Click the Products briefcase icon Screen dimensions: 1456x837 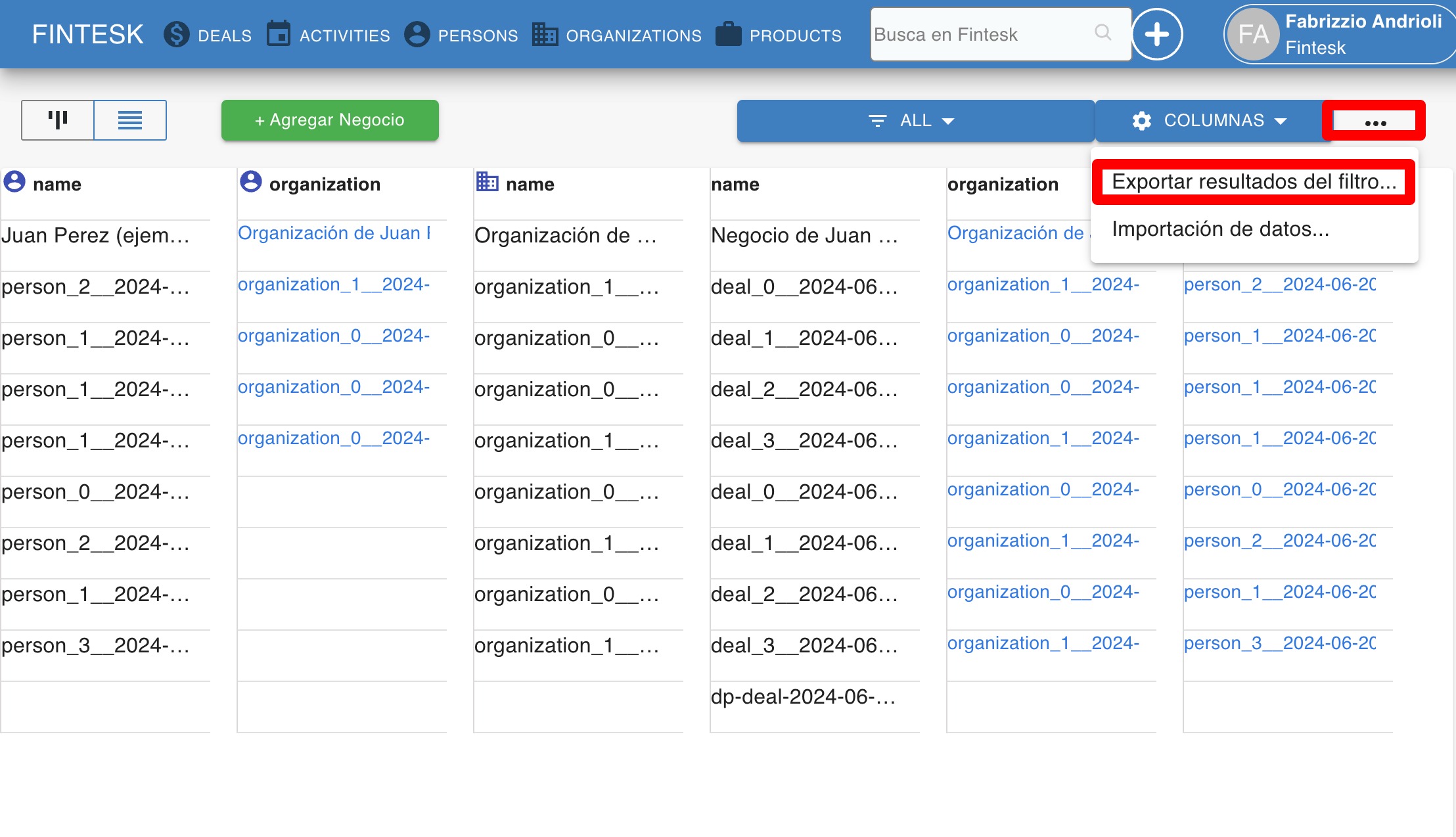728,34
